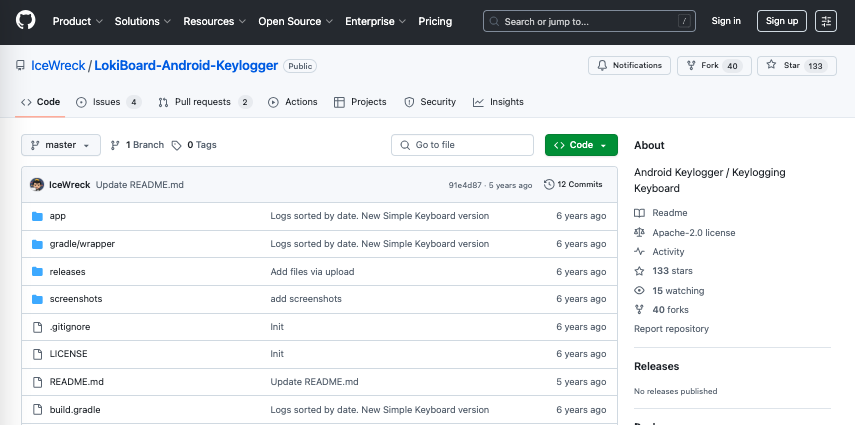Go to the Pricing page

tap(435, 21)
